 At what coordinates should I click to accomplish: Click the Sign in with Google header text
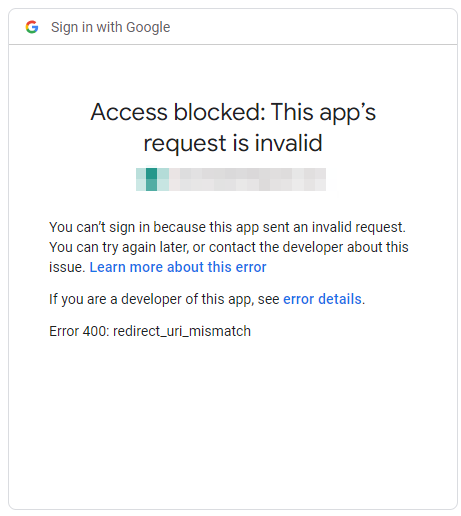click(110, 27)
